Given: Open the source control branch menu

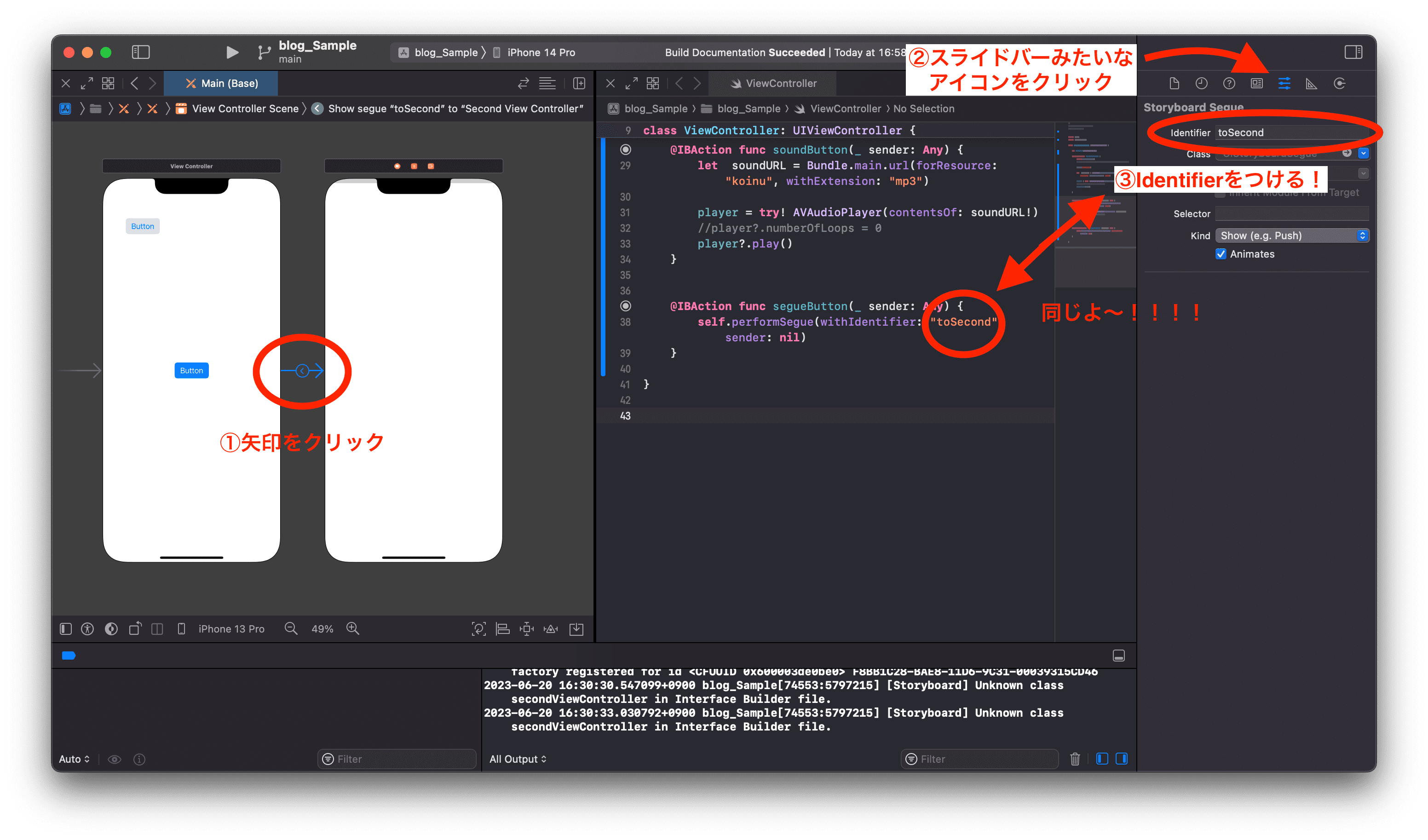Looking at the screenshot, I should click(x=264, y=52).
